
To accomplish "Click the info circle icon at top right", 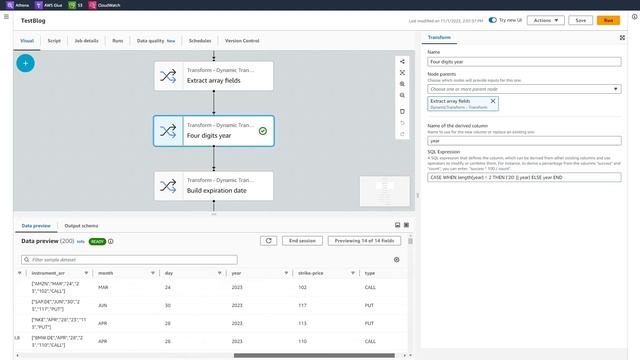I will tap(634, 17).
